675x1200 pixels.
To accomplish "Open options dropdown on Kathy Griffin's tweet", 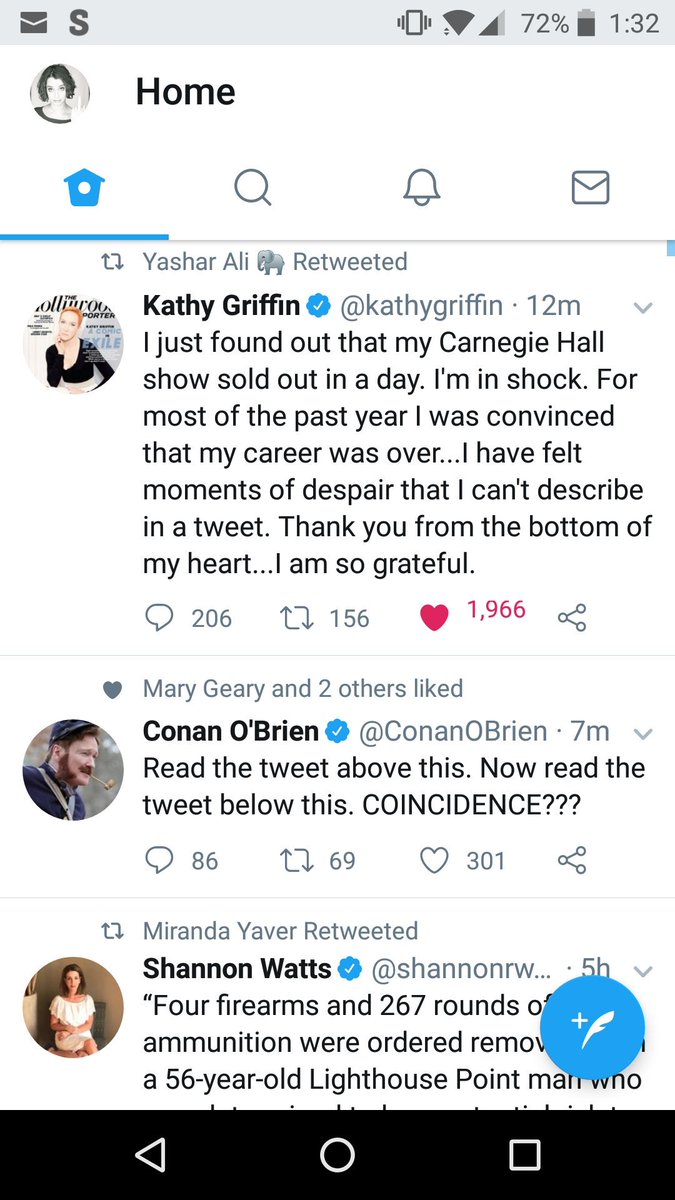I will click(x=643, y=308).
